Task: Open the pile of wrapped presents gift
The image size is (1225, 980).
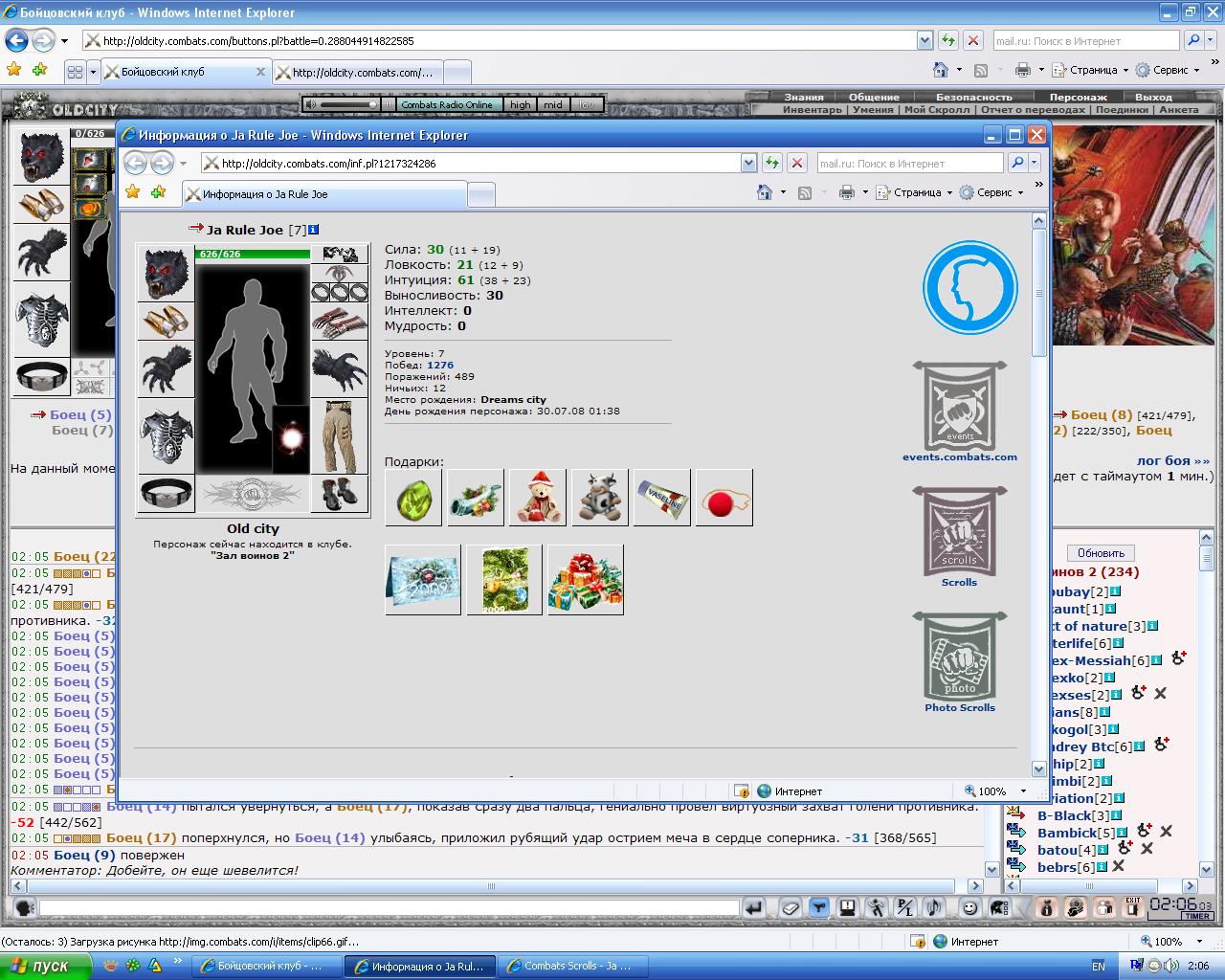Action: coord(586,580)
